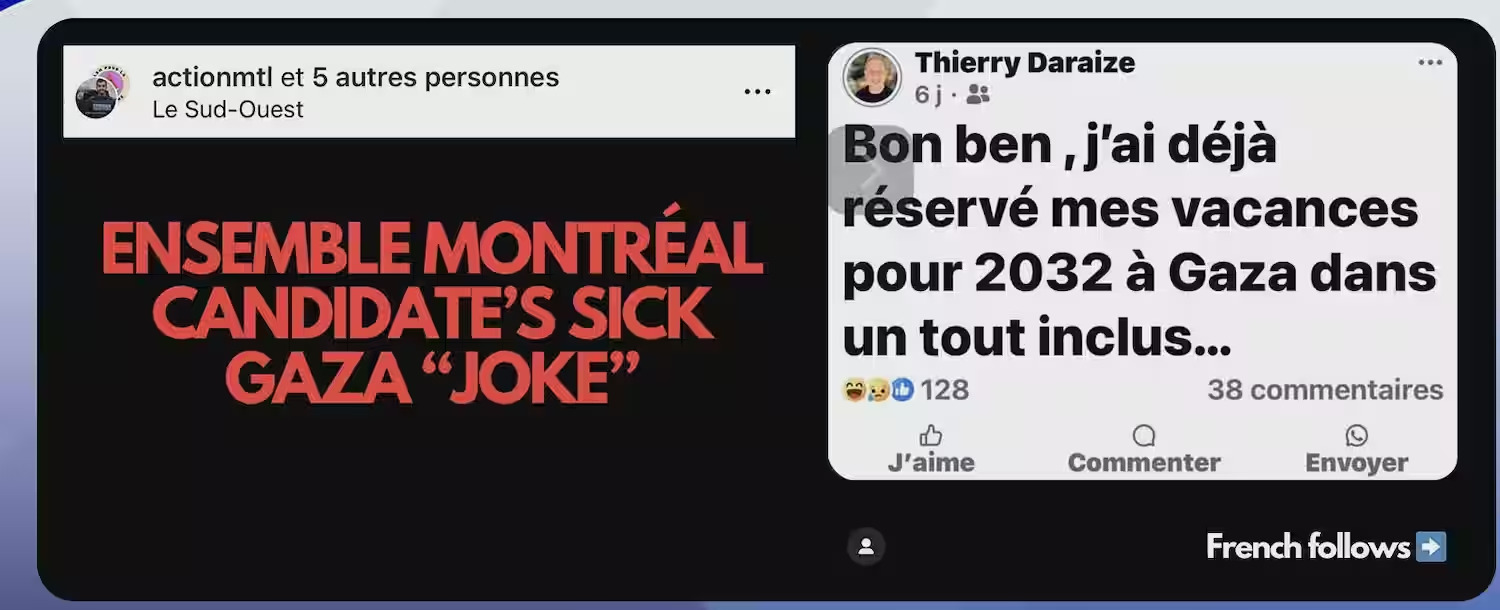Open the actionmtl account link
Viewport: 1500px width, 610px height.
click(x=212, y=77)
